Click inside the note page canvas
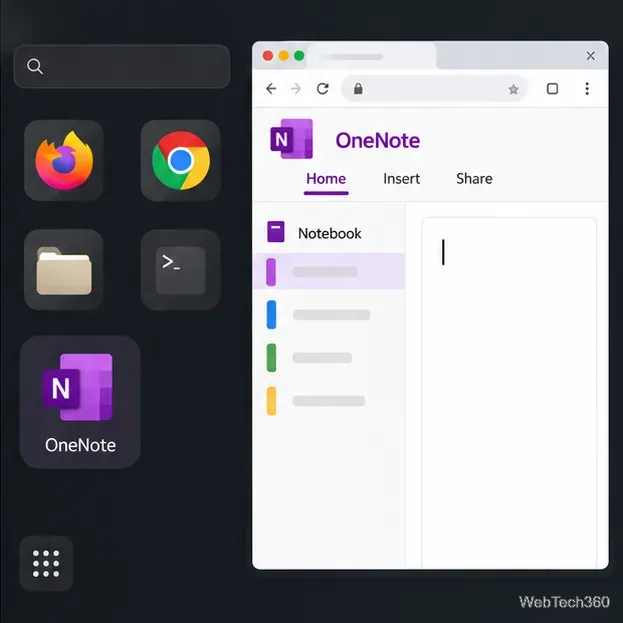 [x=509, y=393]
